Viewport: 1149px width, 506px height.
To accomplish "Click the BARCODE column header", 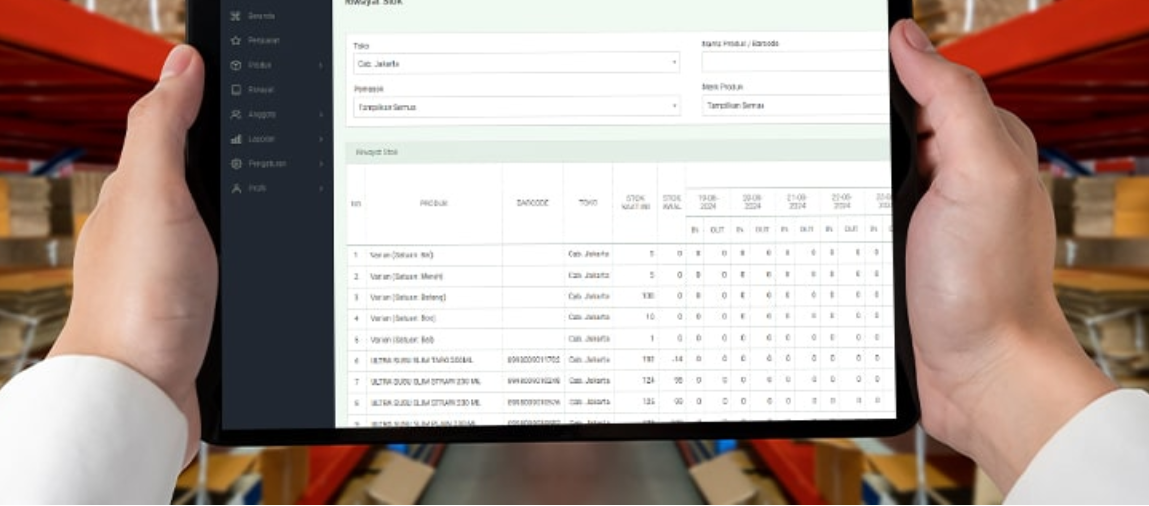I will (x=532, y=203).
